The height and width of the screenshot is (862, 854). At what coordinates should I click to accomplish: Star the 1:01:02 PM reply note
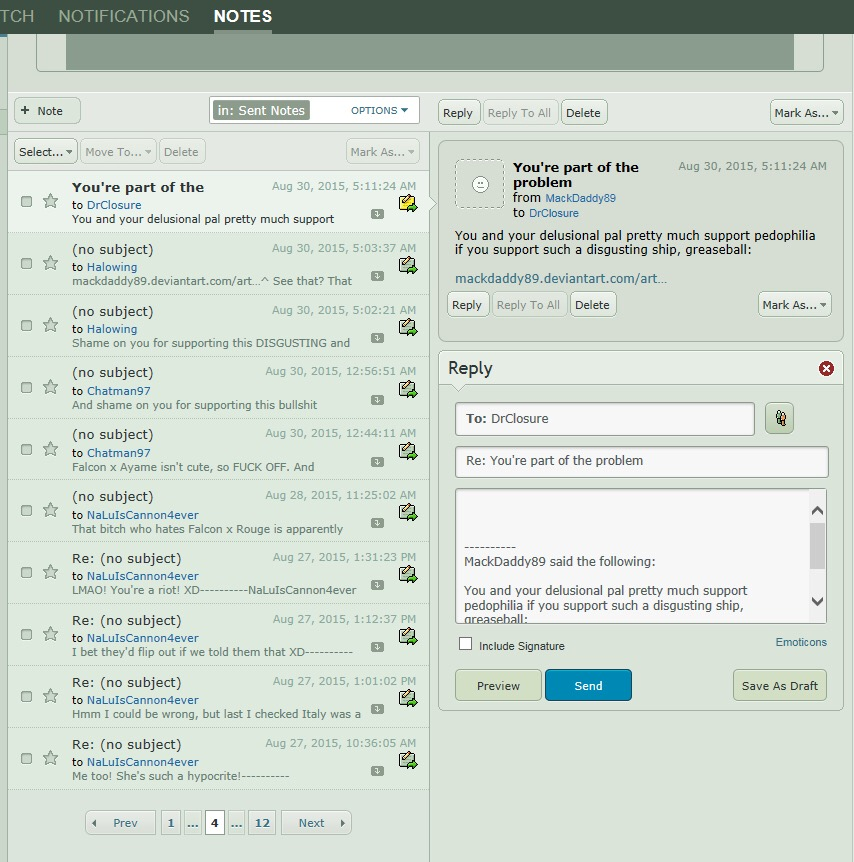pos(51,697)
